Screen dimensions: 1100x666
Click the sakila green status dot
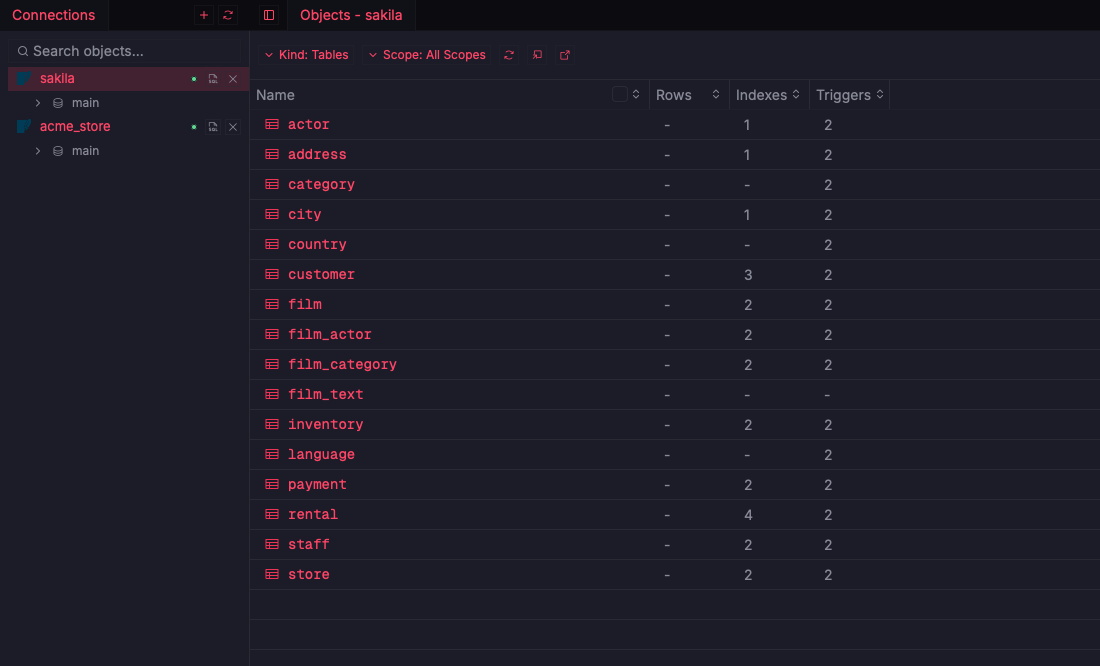point(194,79)
